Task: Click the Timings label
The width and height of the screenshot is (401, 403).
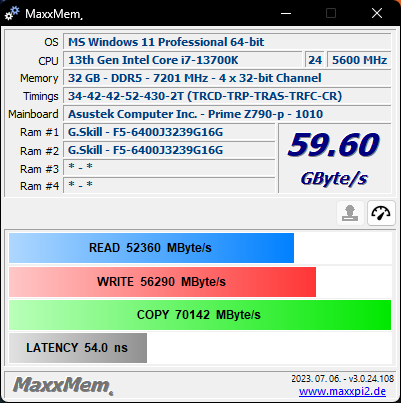Action: (x=41, y=96)
